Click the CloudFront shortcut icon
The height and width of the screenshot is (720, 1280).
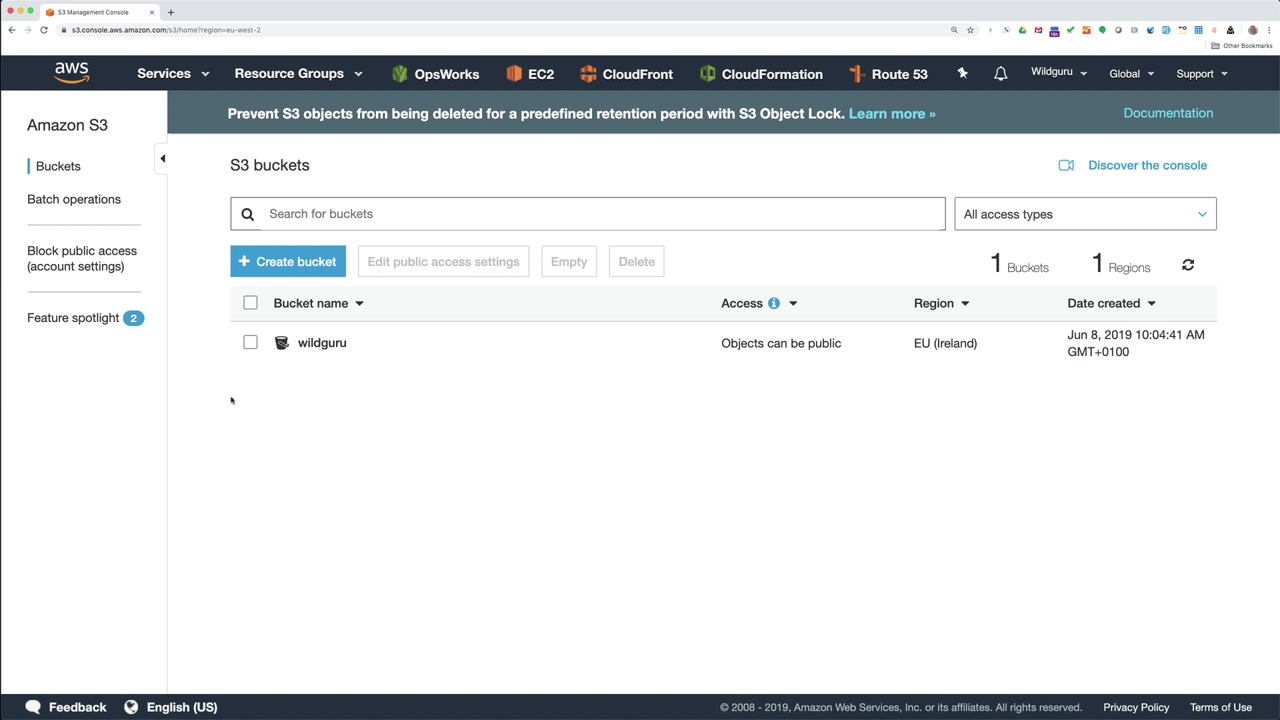[588, 74]
